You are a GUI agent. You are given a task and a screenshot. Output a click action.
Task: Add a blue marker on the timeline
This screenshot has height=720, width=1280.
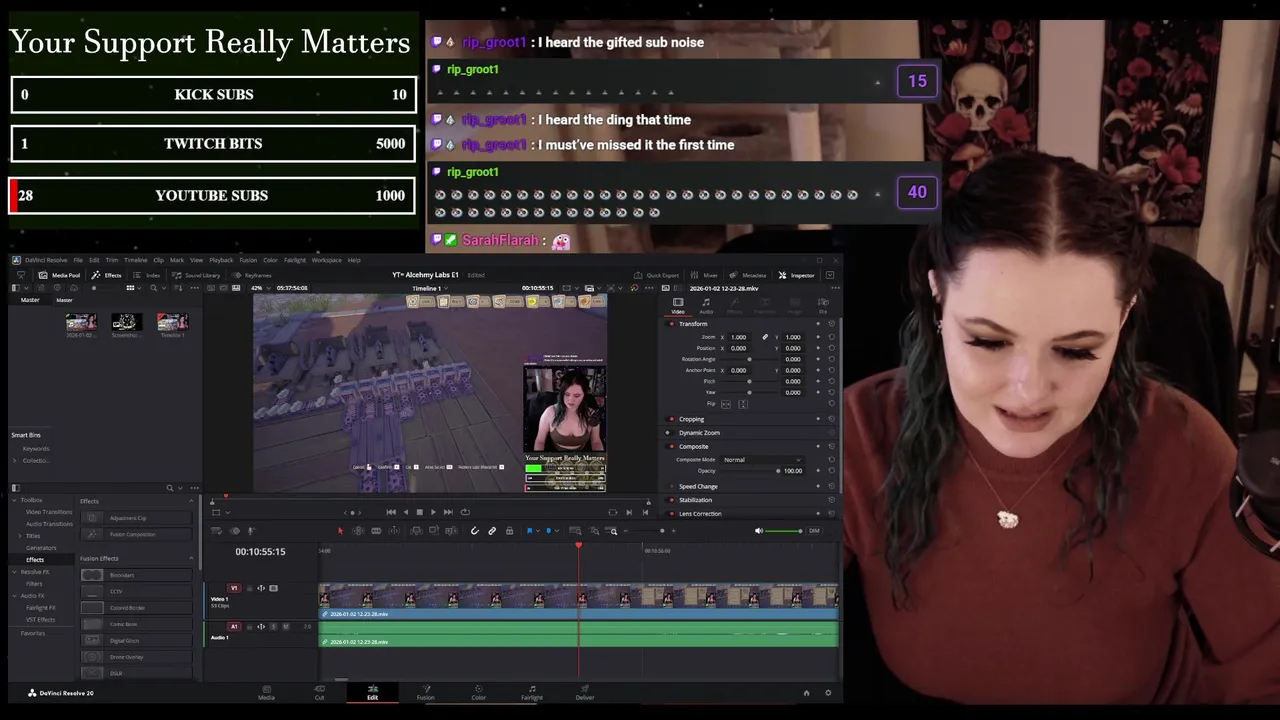[x=548, y=531]
